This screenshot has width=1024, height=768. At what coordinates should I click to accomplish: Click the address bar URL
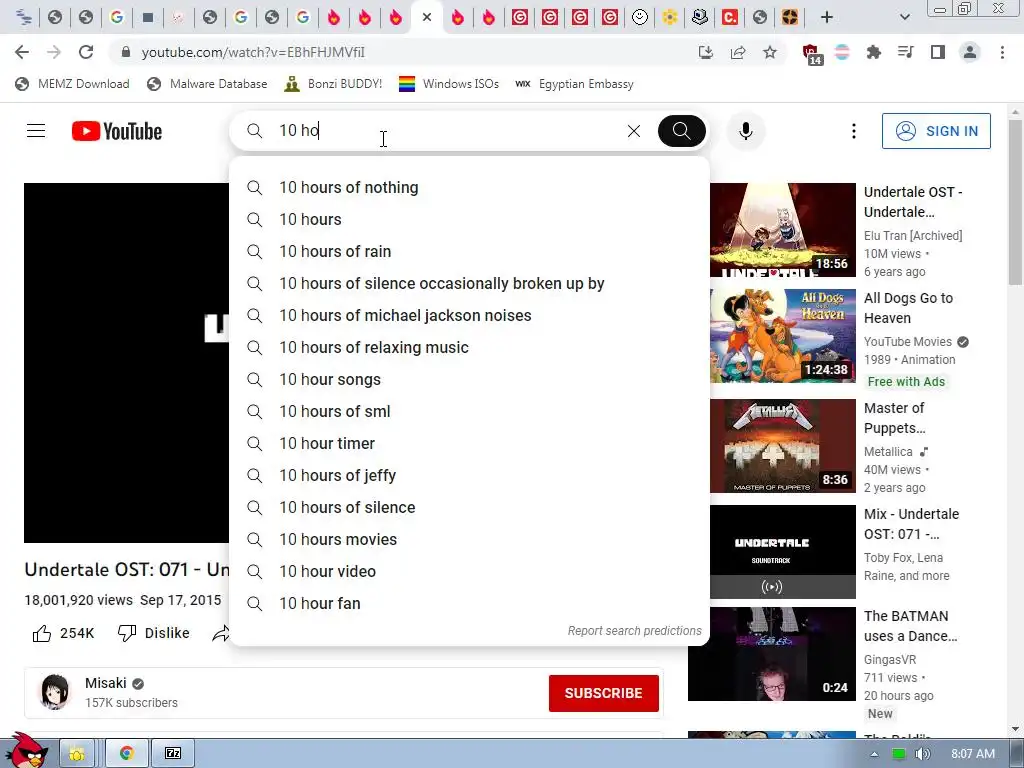[253, 52]
